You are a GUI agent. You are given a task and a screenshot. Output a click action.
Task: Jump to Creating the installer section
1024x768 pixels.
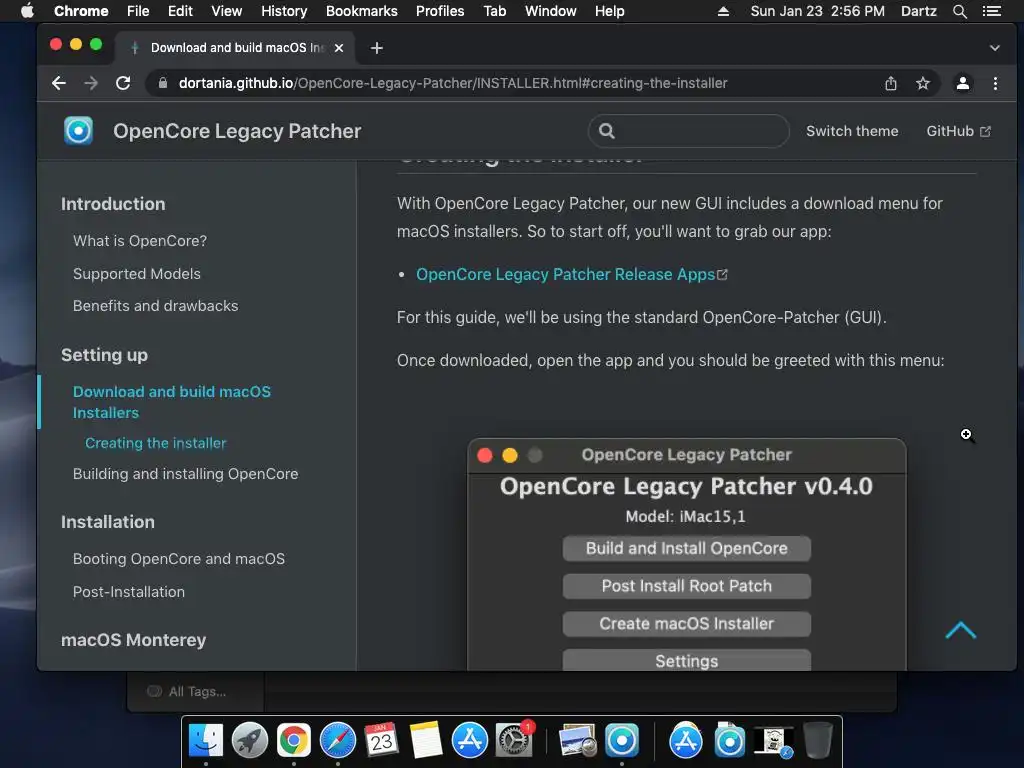coord(155,443)
